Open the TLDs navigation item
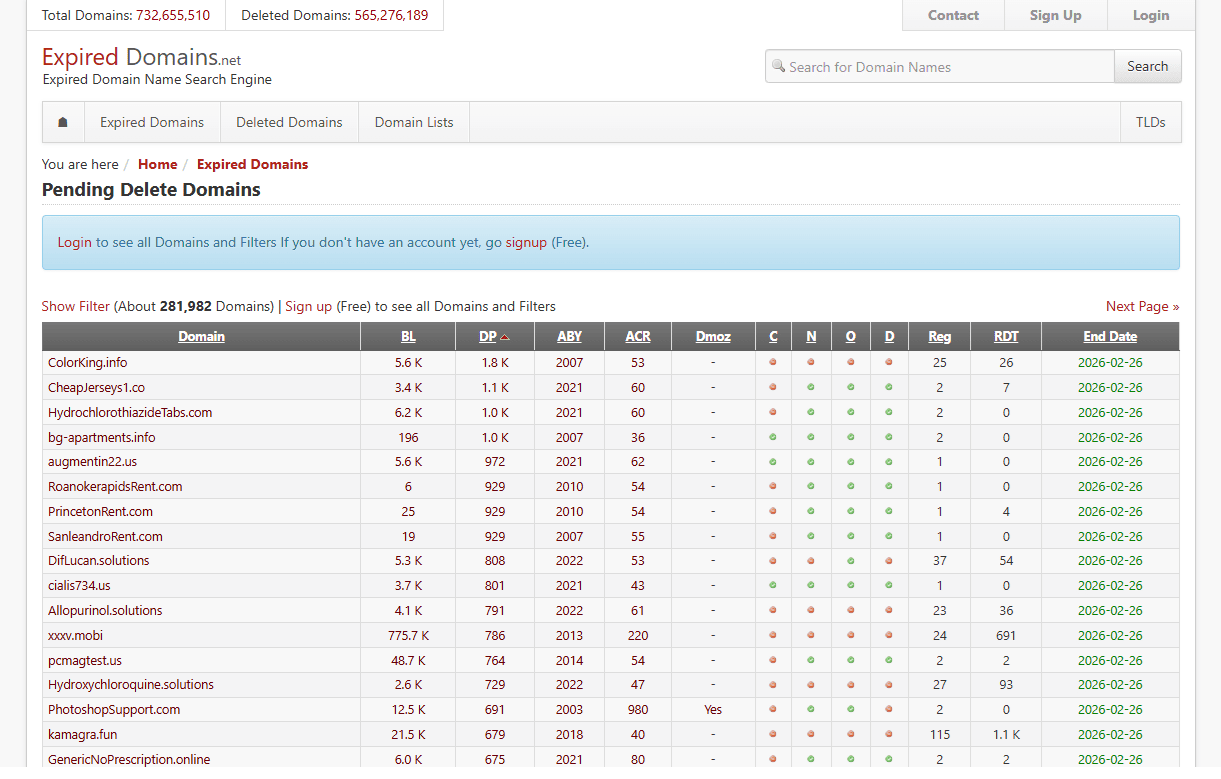Viewport: 1221px width, 779px height. point(1150,122)
